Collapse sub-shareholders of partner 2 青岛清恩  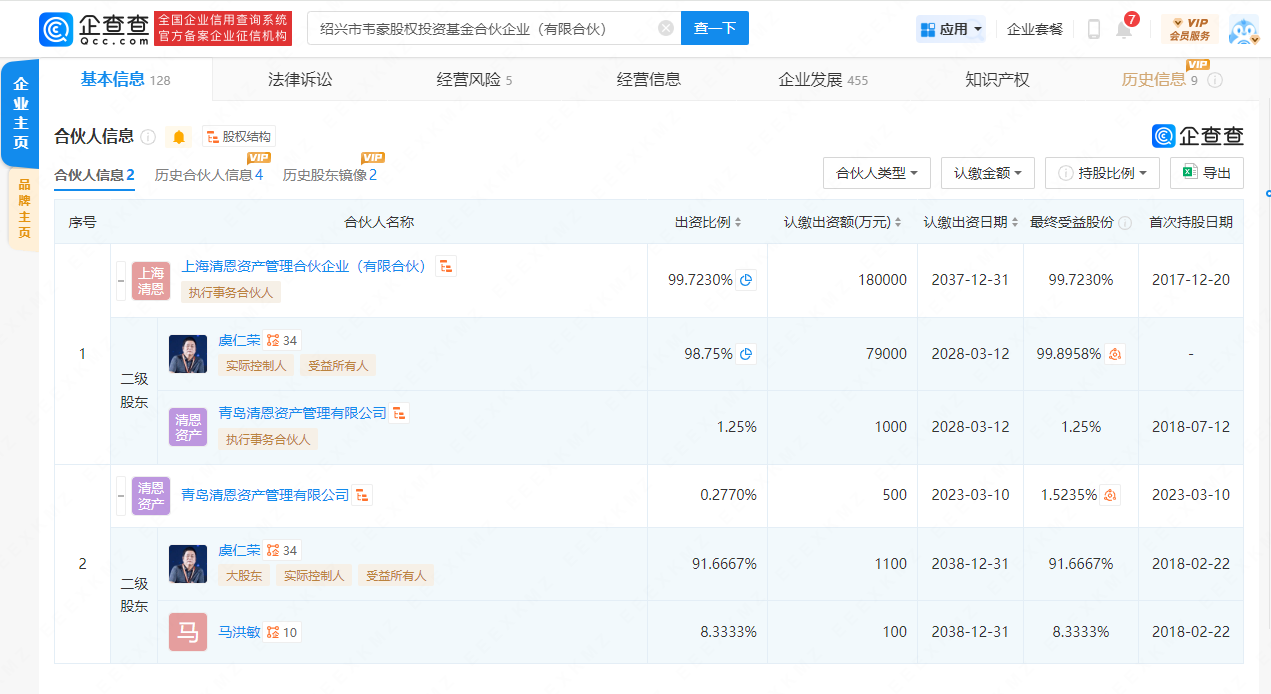[121, 496]
